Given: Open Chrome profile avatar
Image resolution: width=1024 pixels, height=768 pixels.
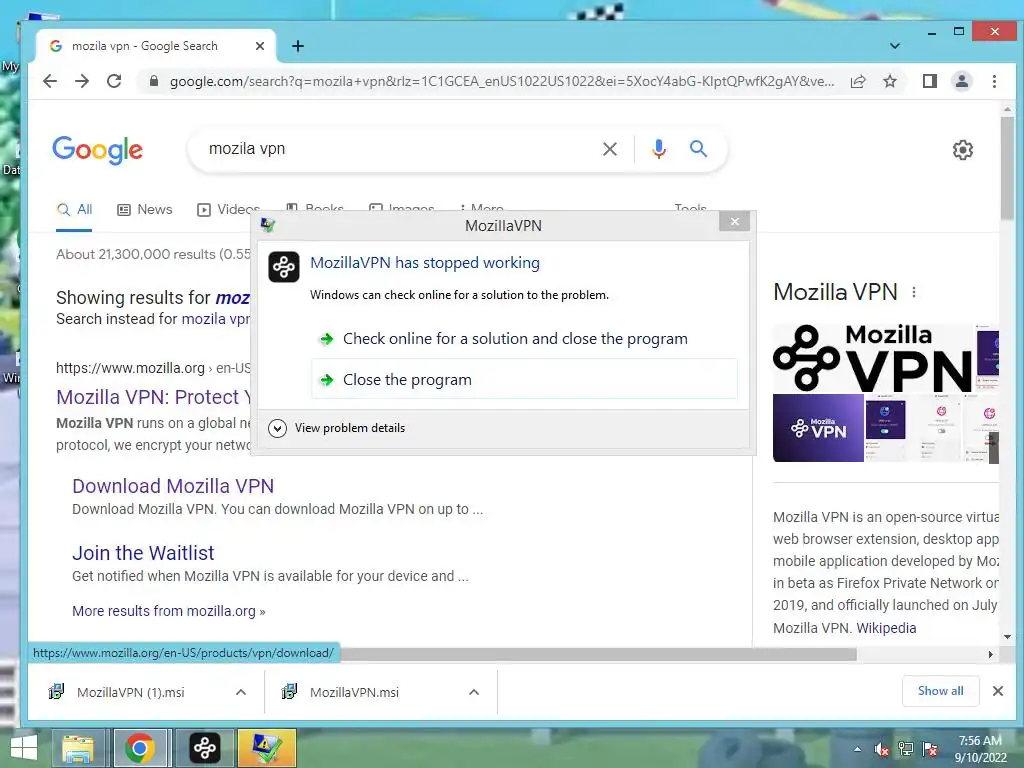Looking at the screenshot, I should point(961,81).
